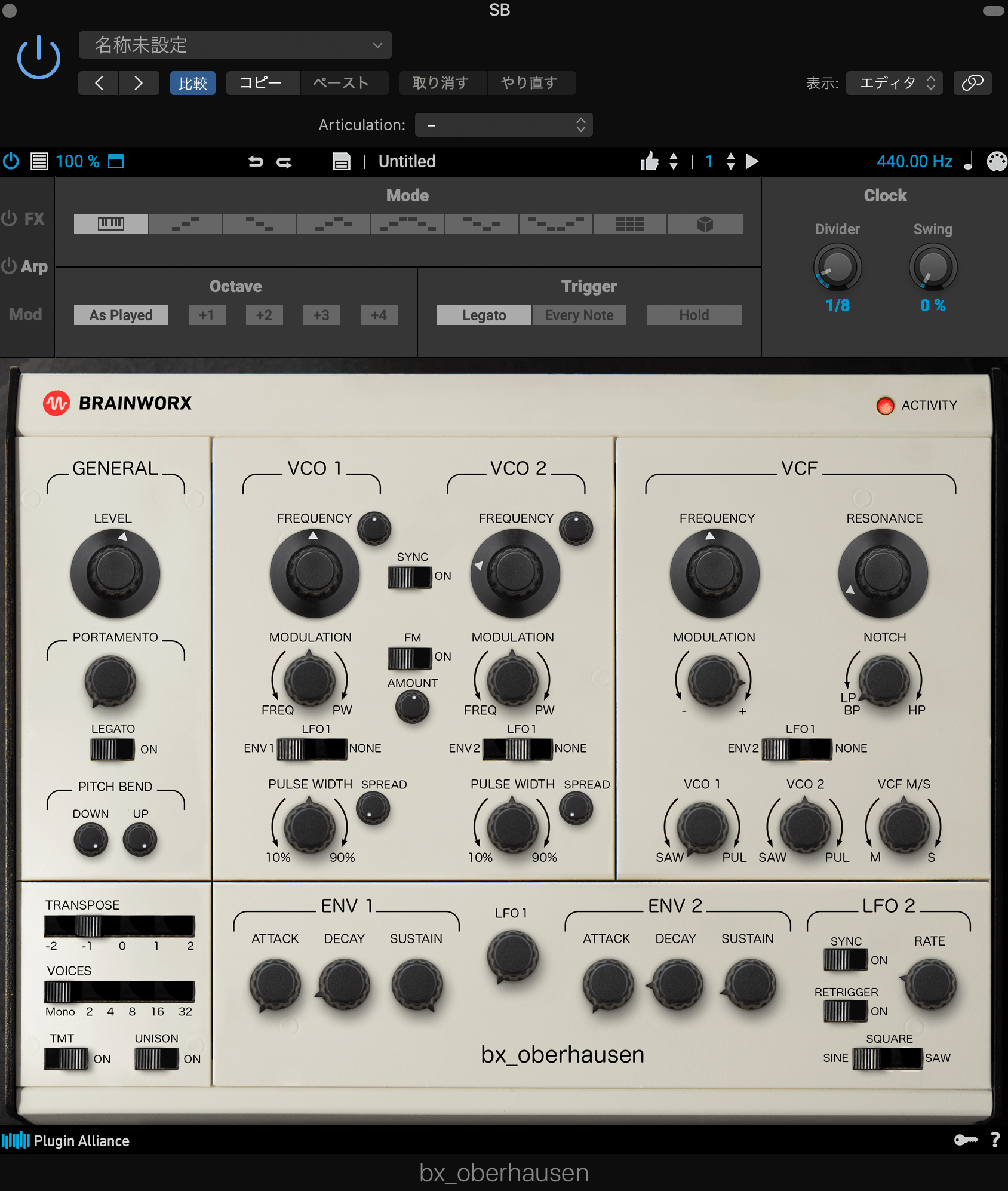The image size is (1008, 1191).
Task: Click the window size icon next to 100 %
Action: 116,161
